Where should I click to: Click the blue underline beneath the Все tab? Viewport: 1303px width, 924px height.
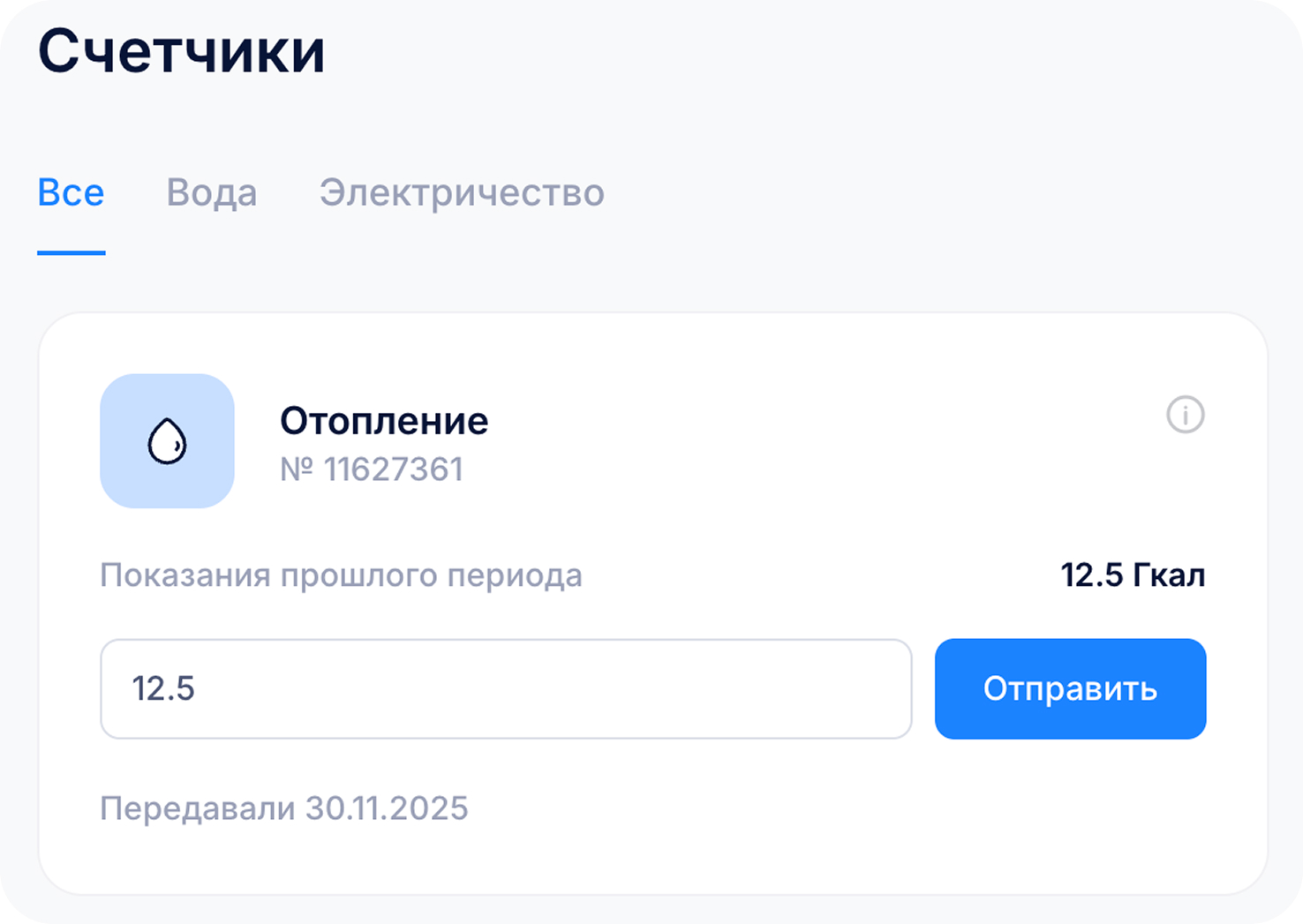(71, 253)
